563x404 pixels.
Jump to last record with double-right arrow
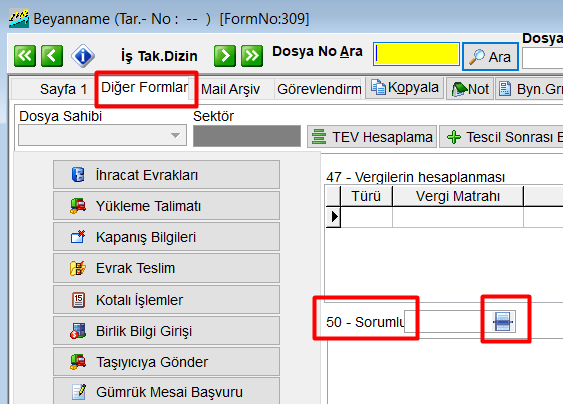252,56
